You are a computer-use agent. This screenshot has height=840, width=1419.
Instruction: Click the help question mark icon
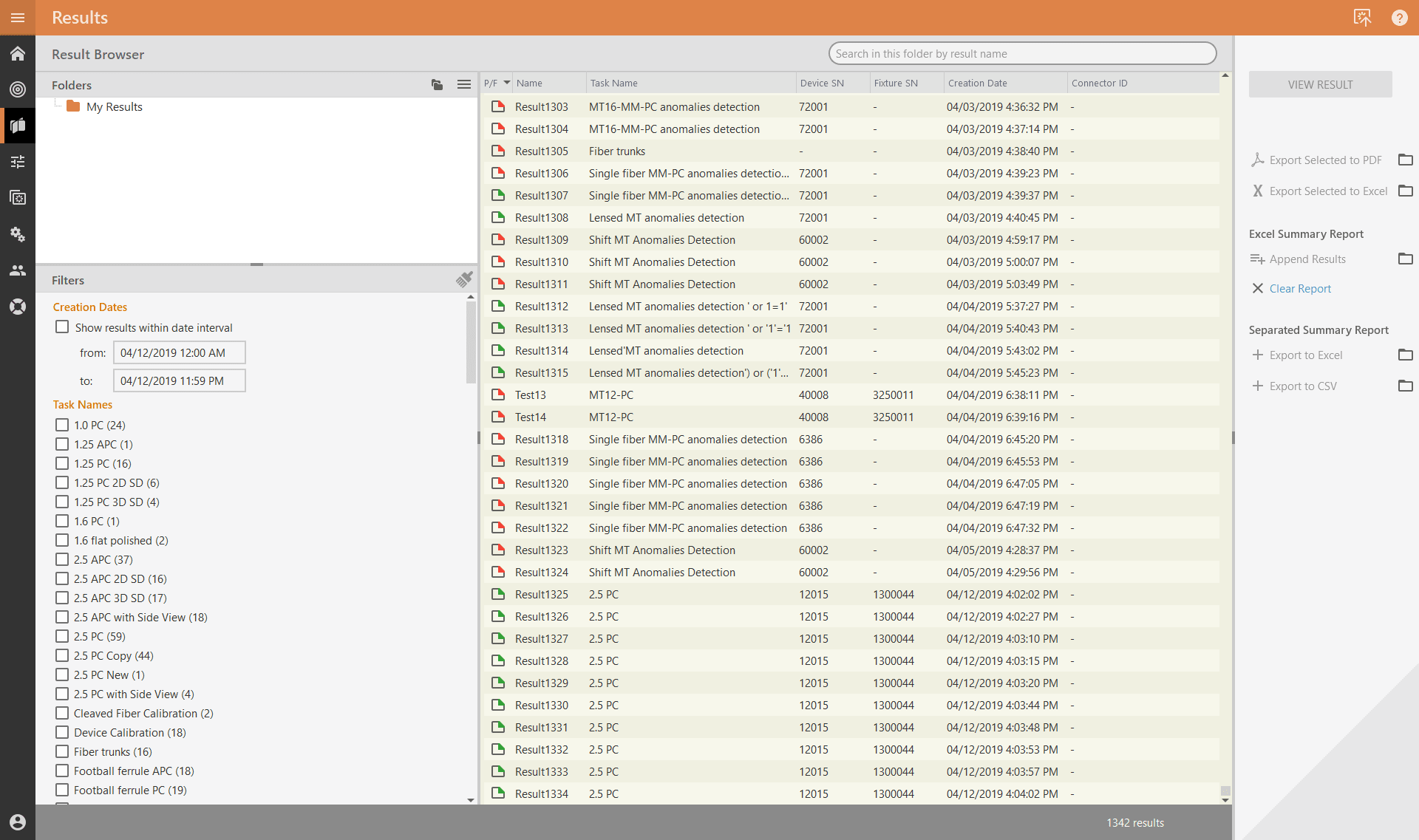pos(1399,18)
